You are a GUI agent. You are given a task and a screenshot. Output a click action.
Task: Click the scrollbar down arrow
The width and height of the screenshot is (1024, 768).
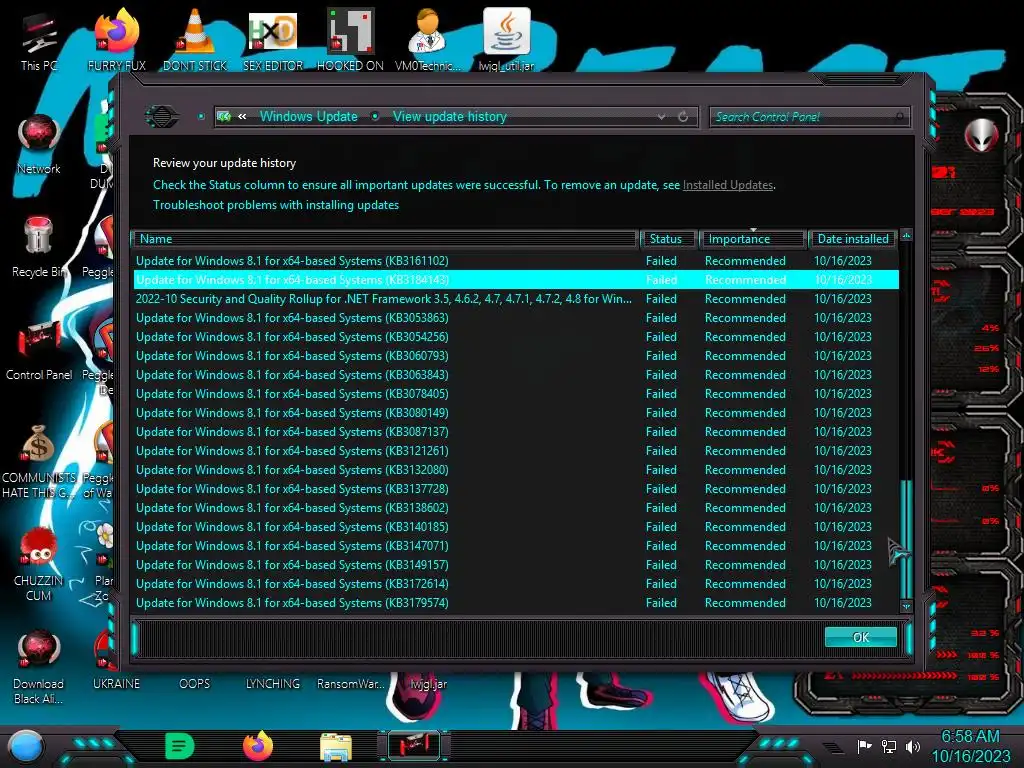pos(906,607)
